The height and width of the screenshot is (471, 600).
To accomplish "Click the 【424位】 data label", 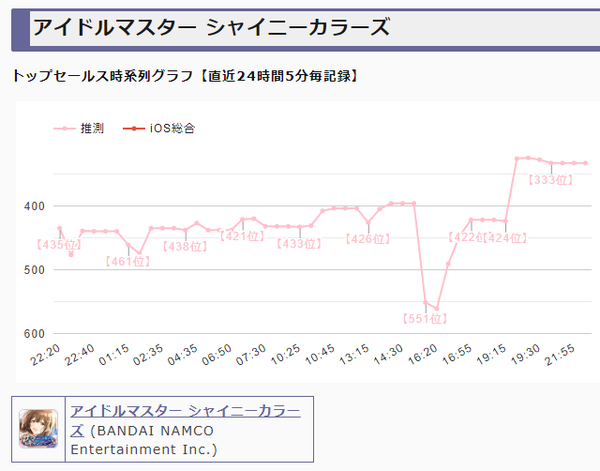I will pos(505,238).
